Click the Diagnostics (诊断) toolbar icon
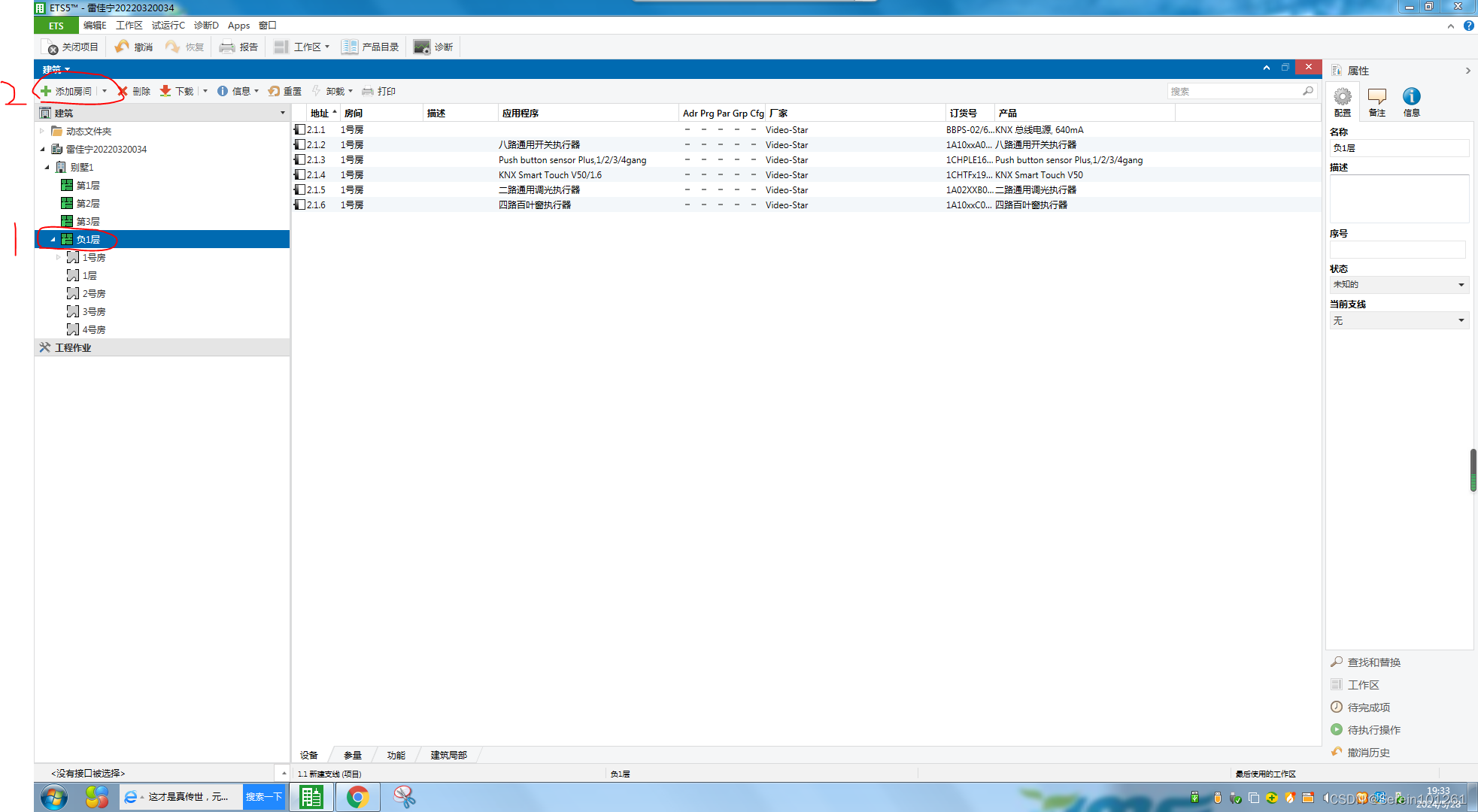1478x812 pixels. pos(423,47)
